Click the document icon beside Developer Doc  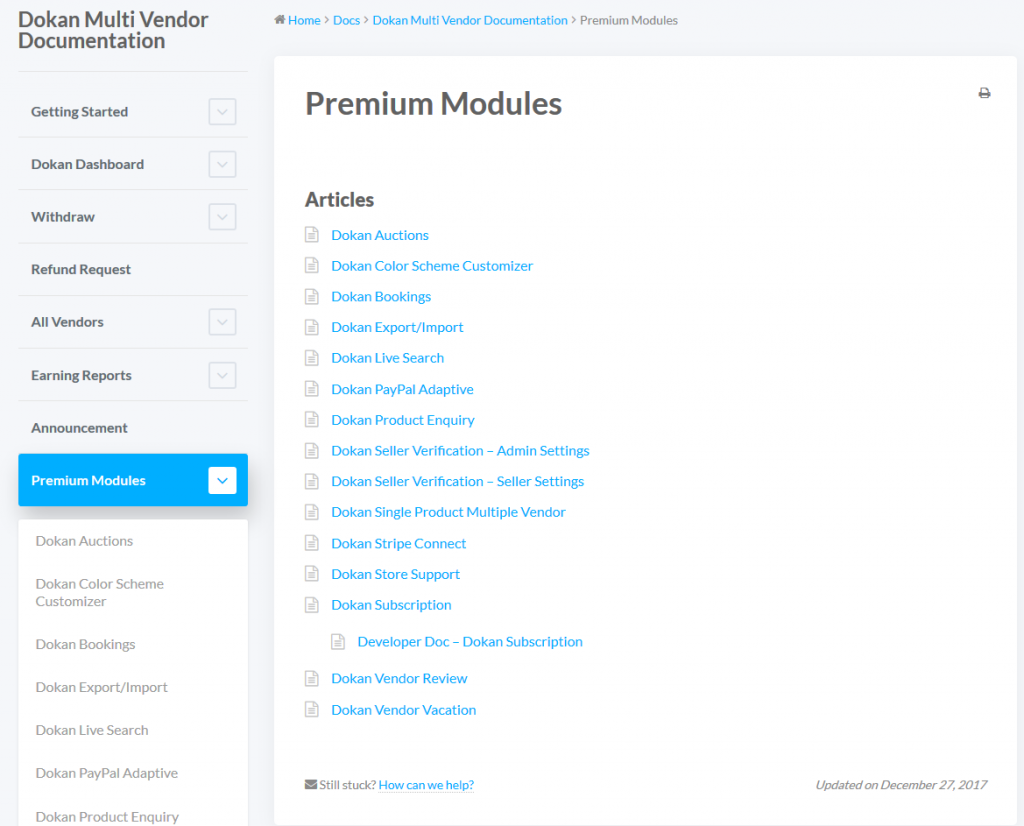pyautogui.click(x=337, y=640)
